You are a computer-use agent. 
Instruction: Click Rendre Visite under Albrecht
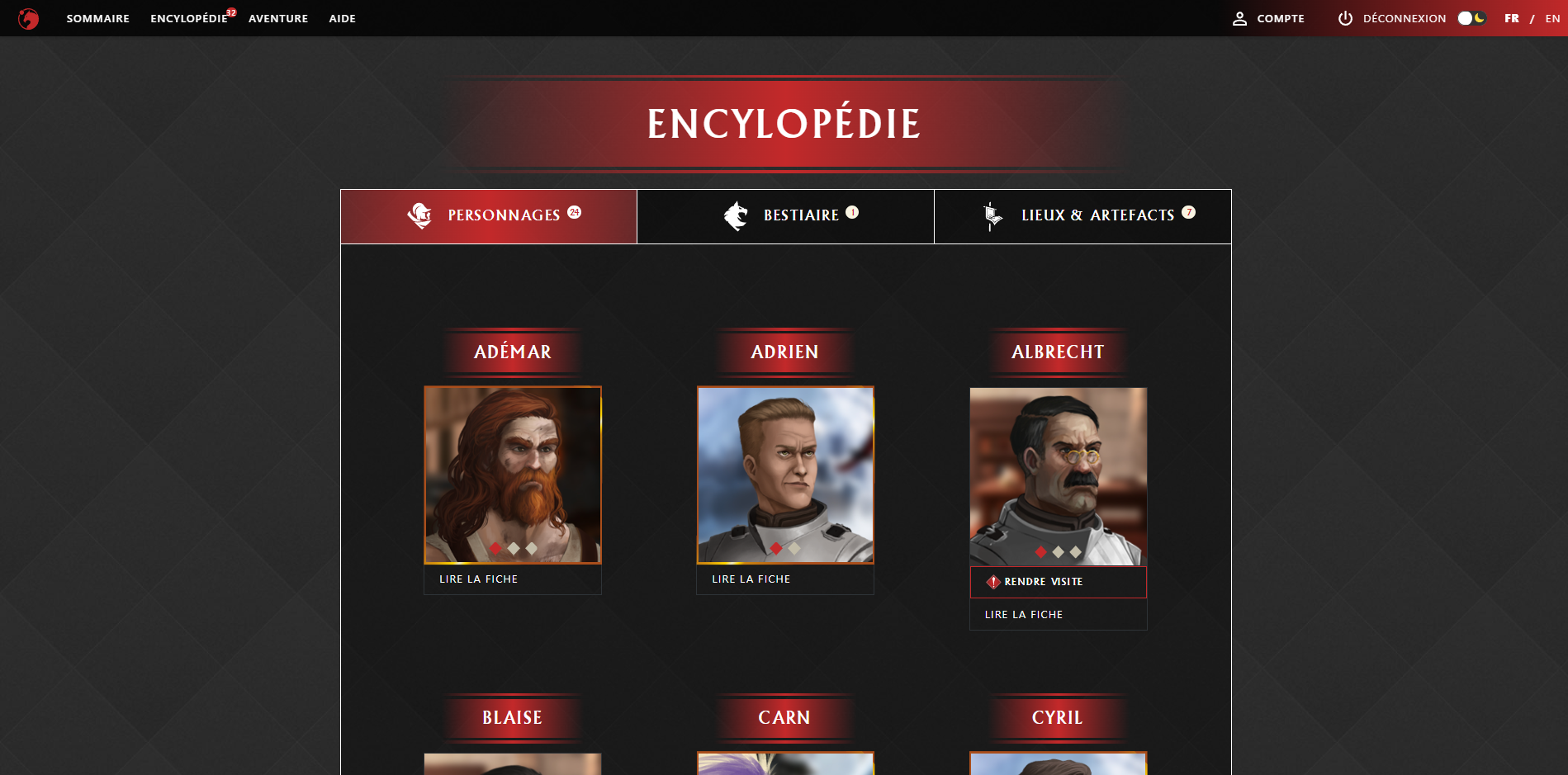(1059, 582)
